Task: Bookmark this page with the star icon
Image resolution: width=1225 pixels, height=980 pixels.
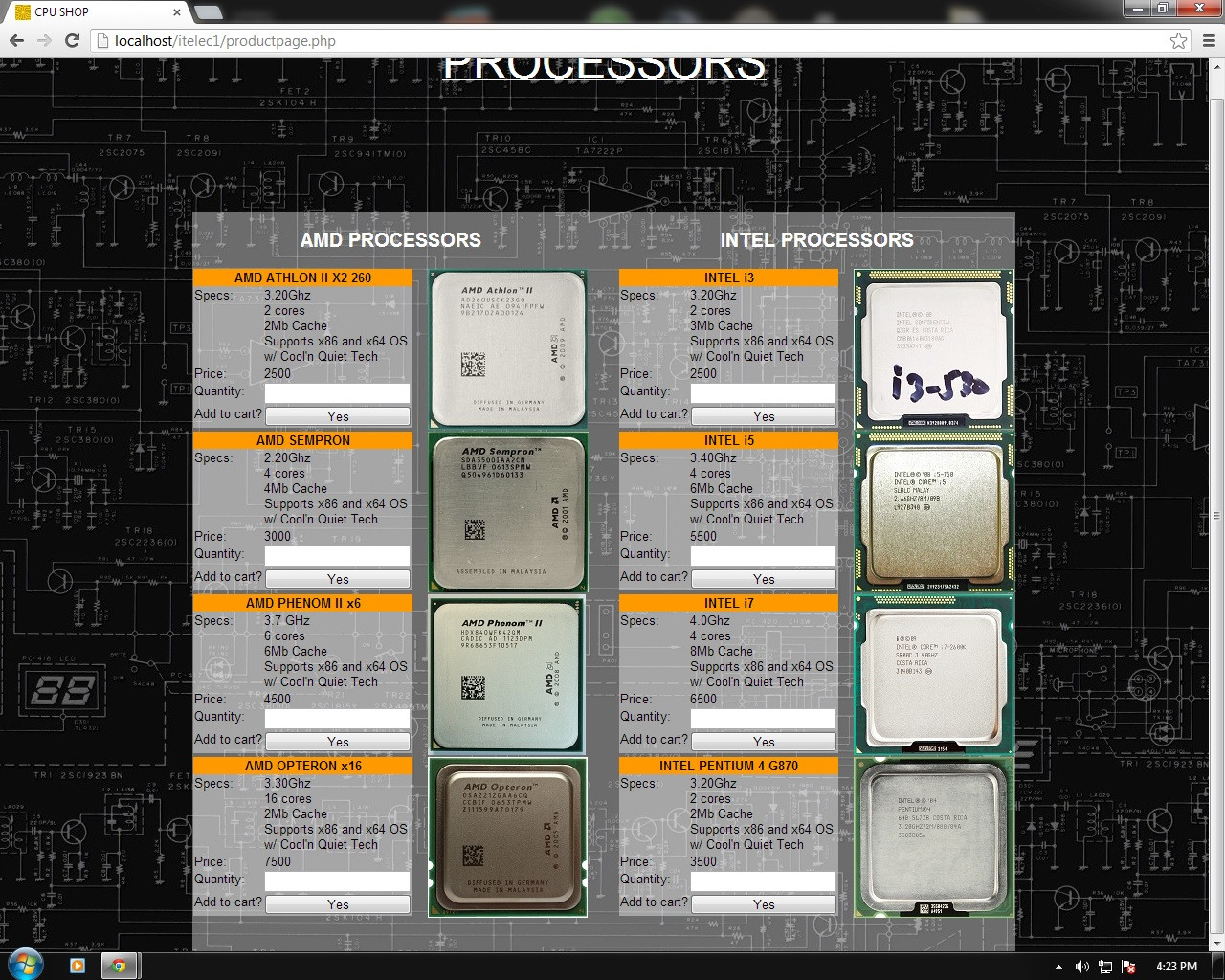Action: [1179, 41]
